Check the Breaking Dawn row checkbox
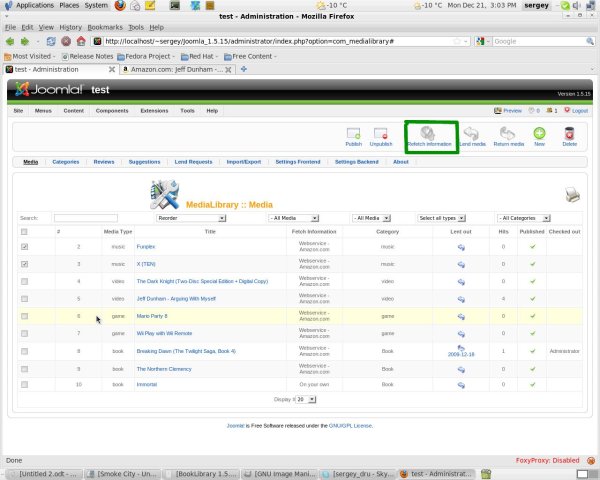 coord(24,351)
